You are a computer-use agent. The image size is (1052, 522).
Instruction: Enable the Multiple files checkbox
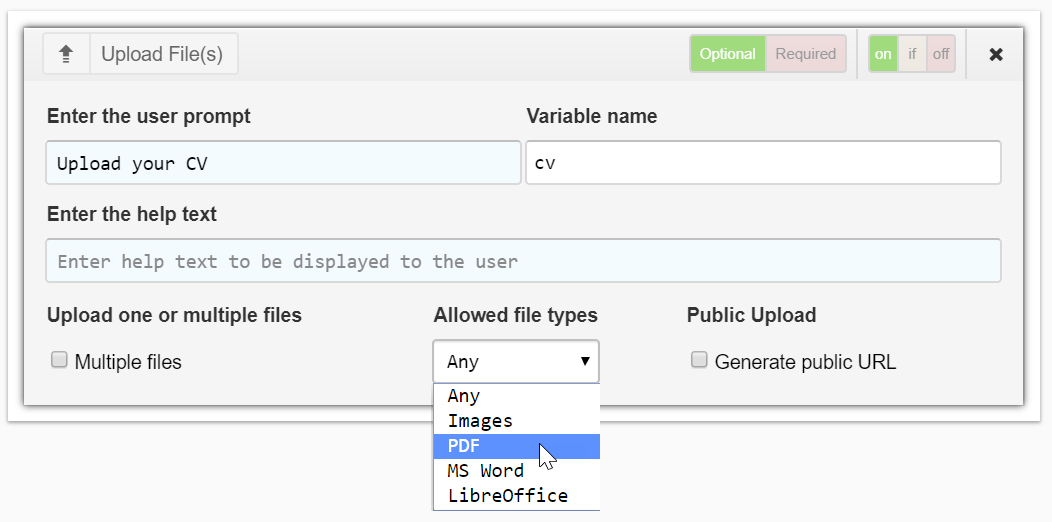point(60,360)
